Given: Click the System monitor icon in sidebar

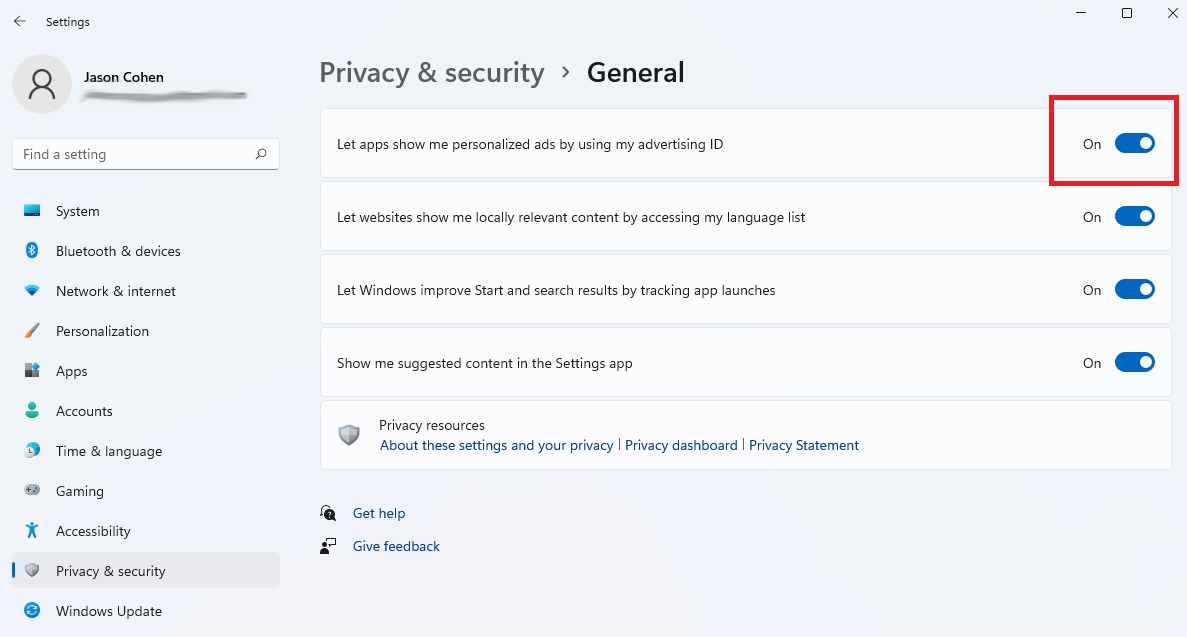Looking at the screenshot, I should [x=32, y=211].
